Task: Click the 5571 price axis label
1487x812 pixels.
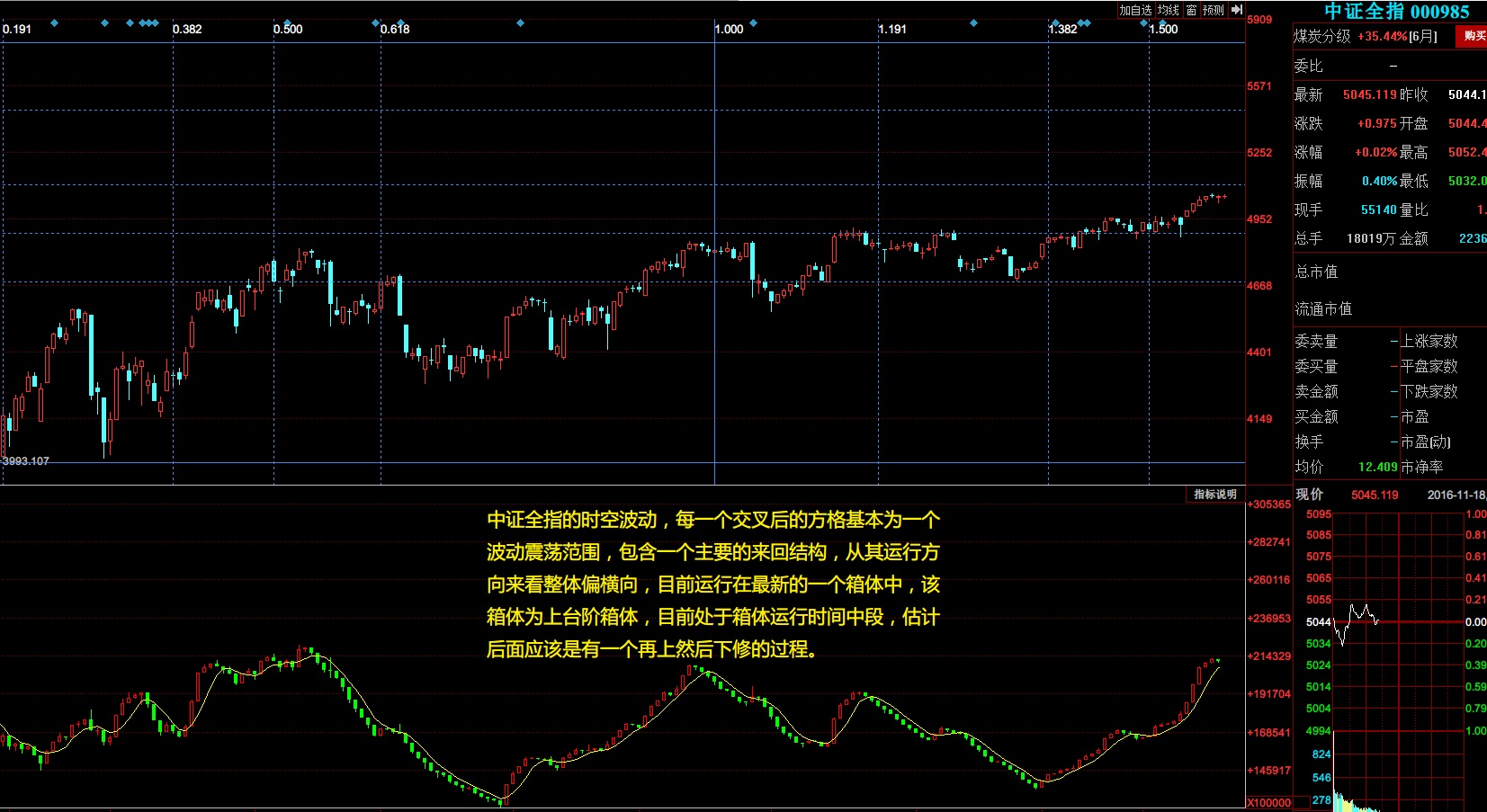Action: click(x=1259, y=86)
